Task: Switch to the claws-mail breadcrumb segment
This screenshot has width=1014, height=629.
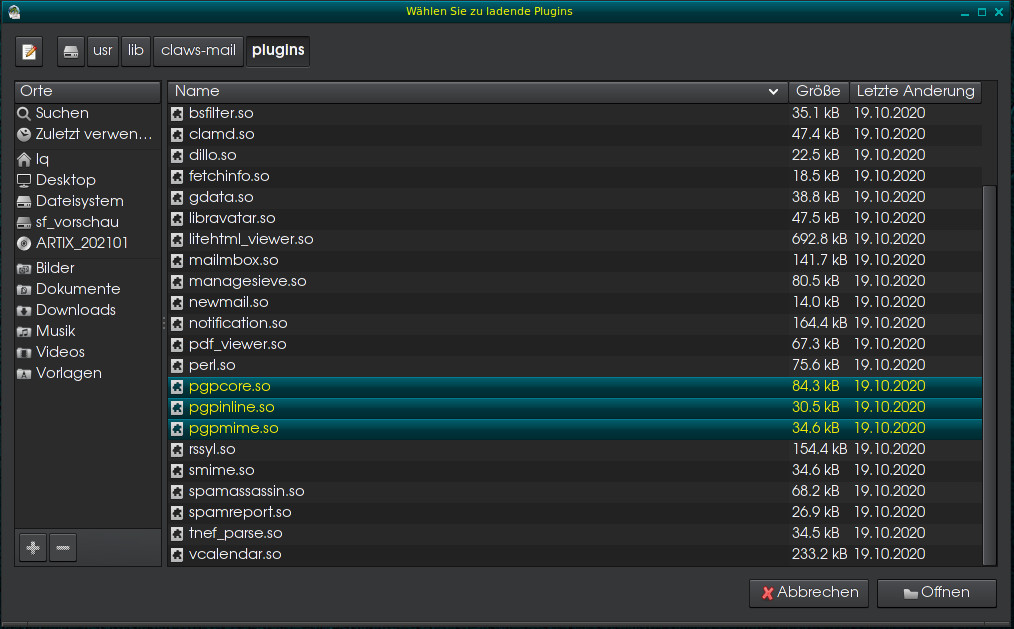Action: click(x=197, y=51)
